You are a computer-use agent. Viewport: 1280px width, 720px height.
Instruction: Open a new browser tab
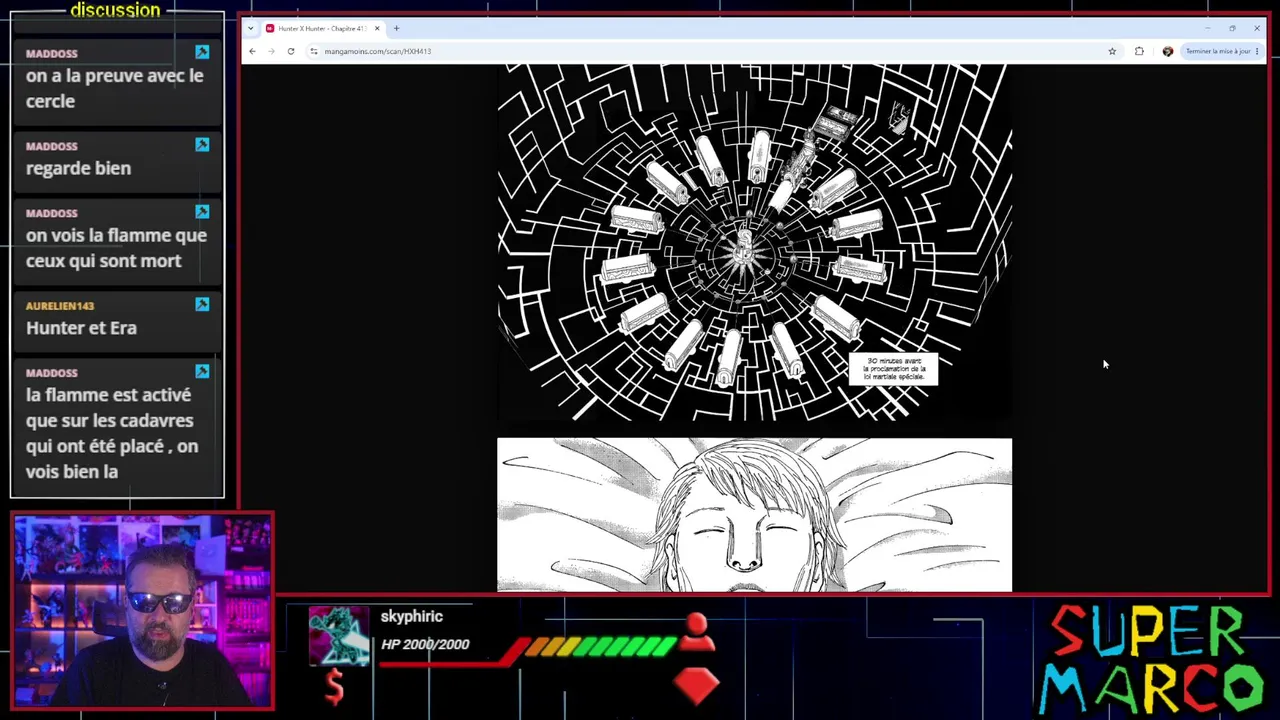coord(396,28)
